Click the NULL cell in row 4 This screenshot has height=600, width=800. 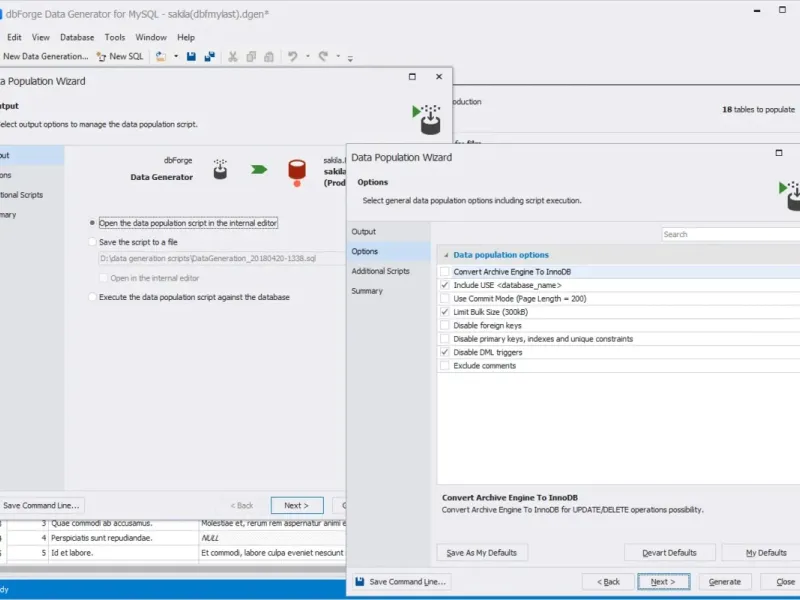pos(272,538)
